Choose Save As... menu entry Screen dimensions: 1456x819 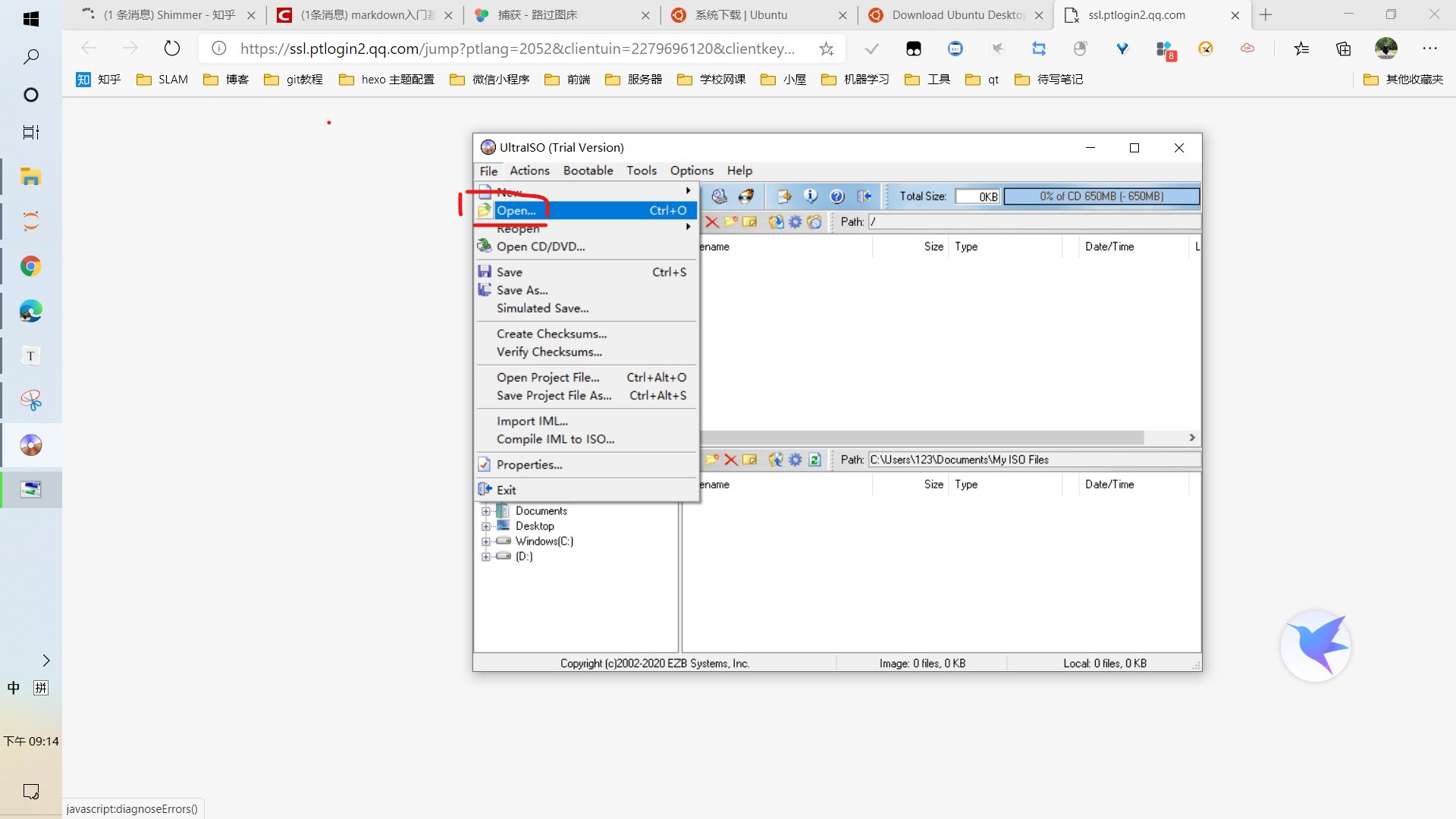point(585,290)
